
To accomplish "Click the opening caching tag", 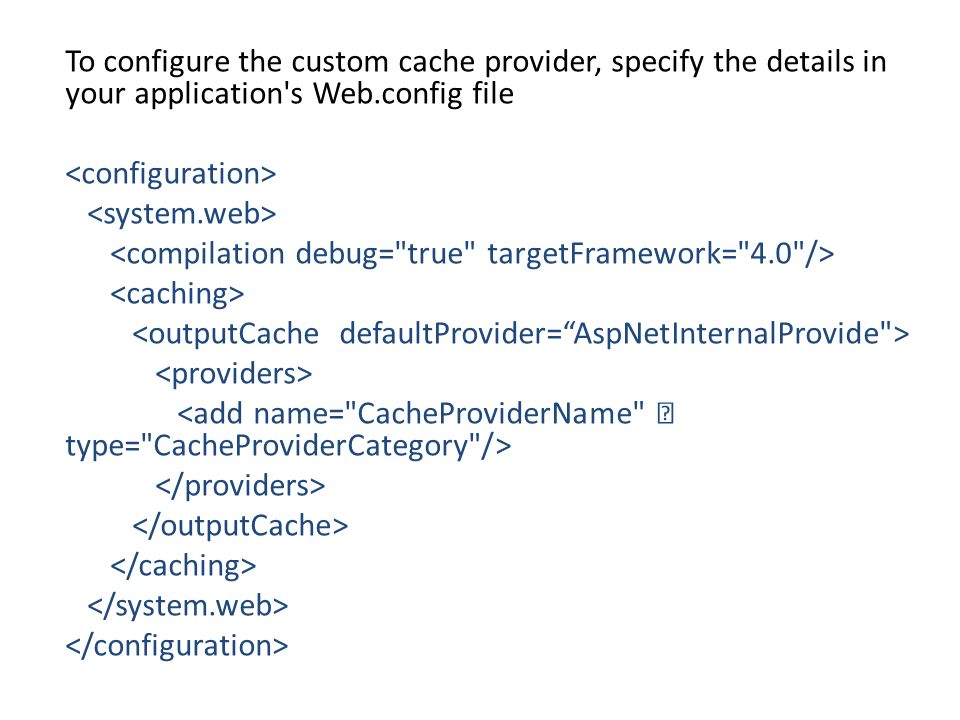I will (177, 294).
